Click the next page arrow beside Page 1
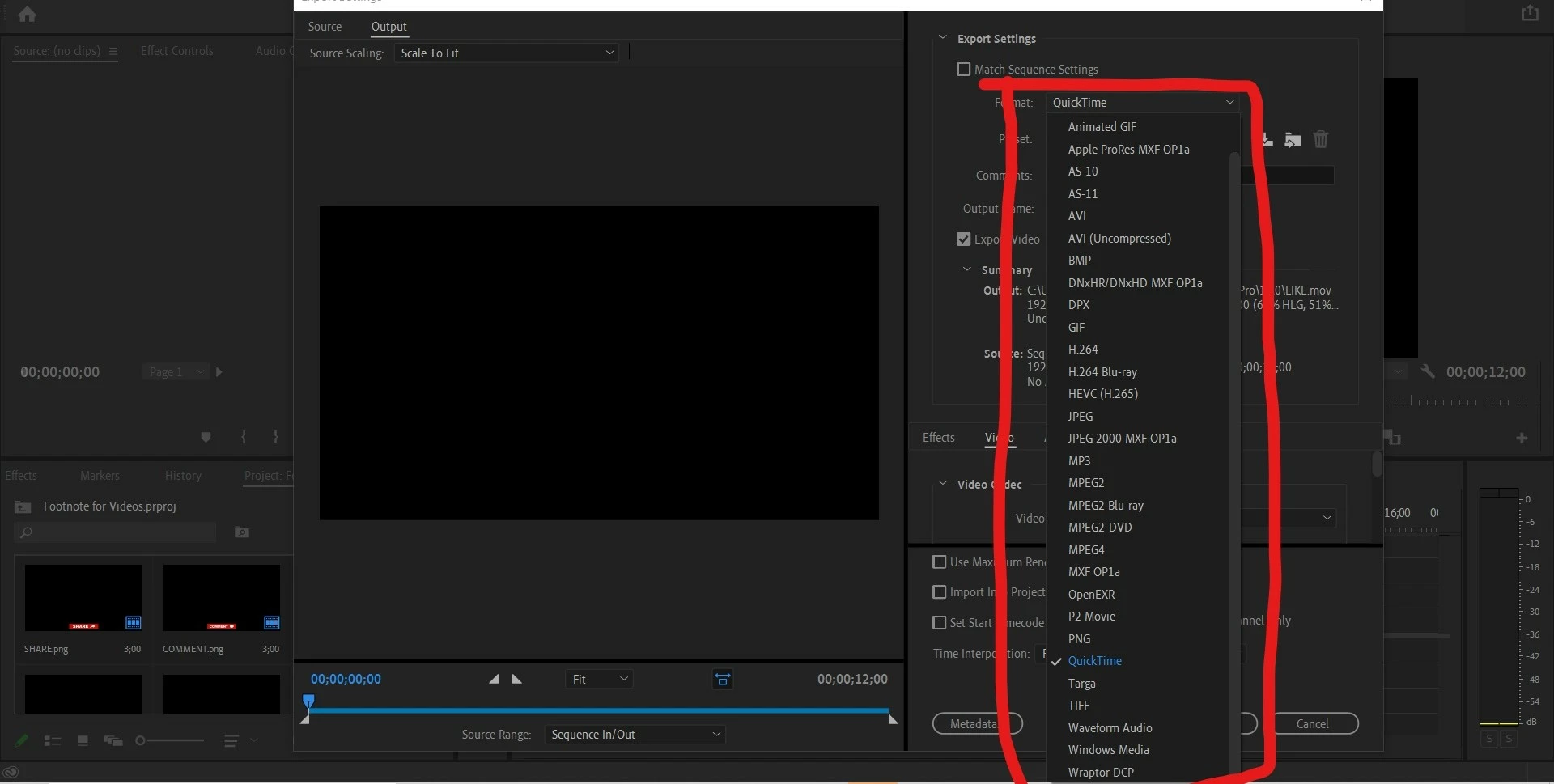Screen dimensions: 1554x784 [219, 372]
